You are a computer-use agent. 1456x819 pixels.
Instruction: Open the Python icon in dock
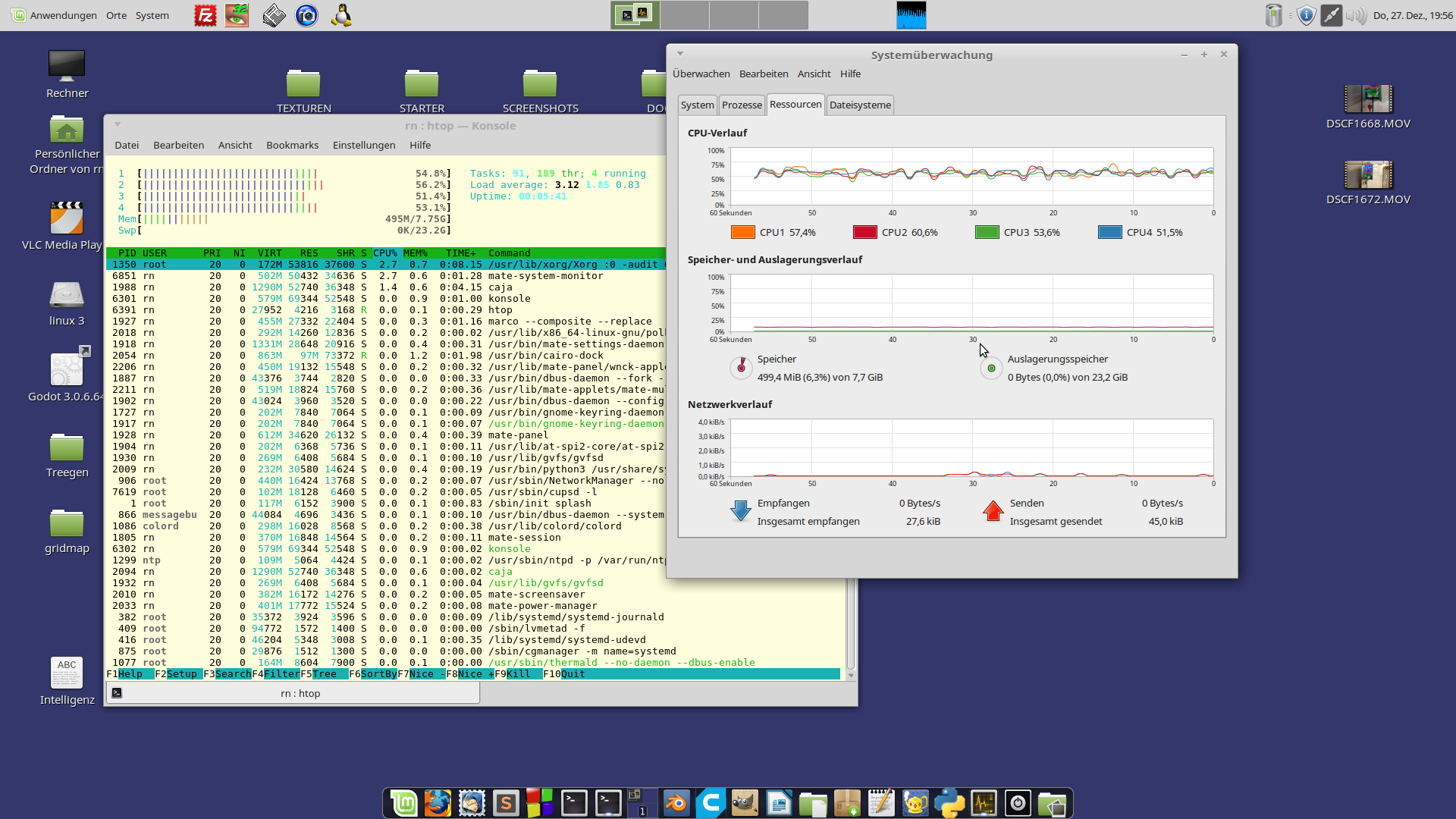pos(949,803)
